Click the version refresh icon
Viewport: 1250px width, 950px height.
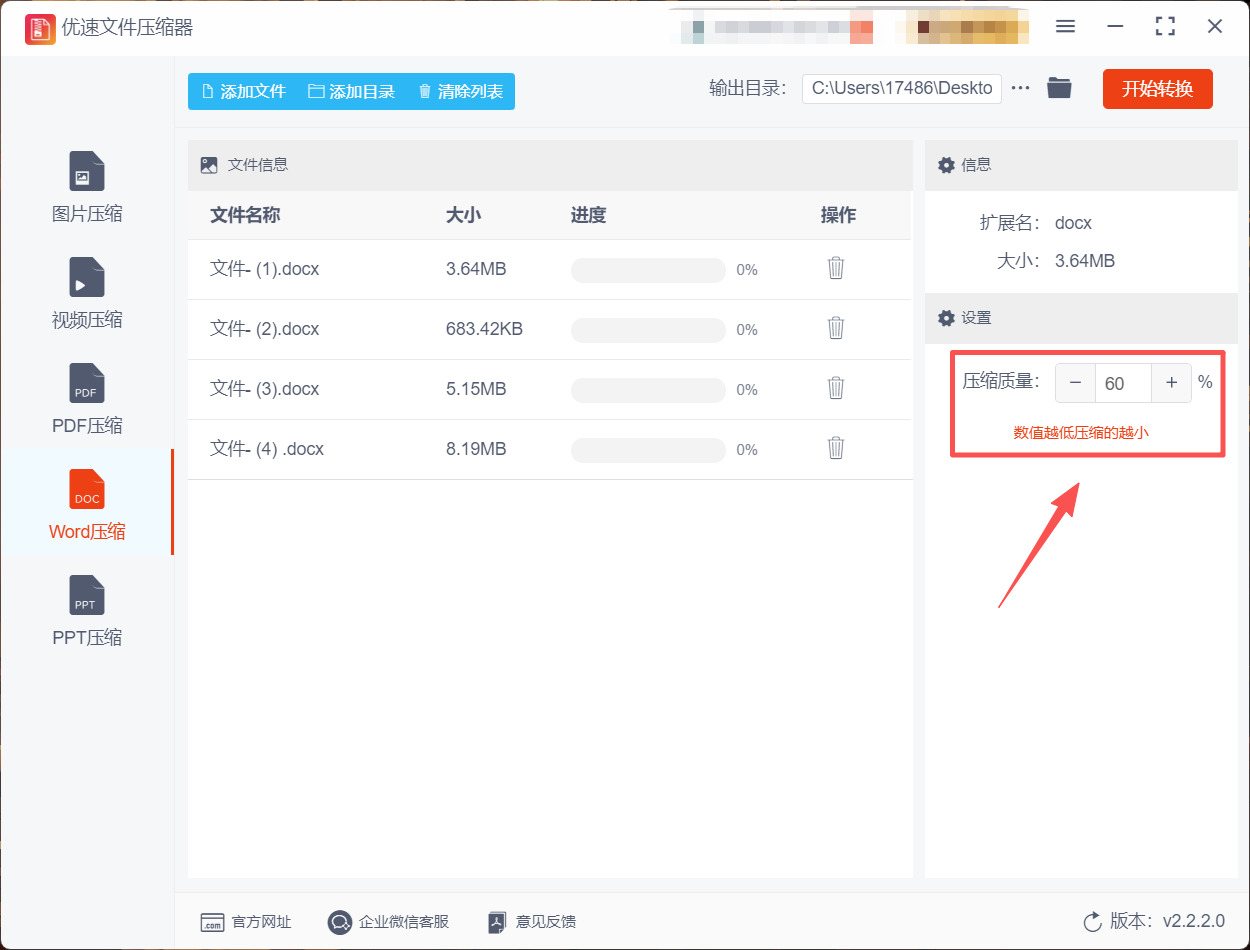click(x=1093, y=922)
